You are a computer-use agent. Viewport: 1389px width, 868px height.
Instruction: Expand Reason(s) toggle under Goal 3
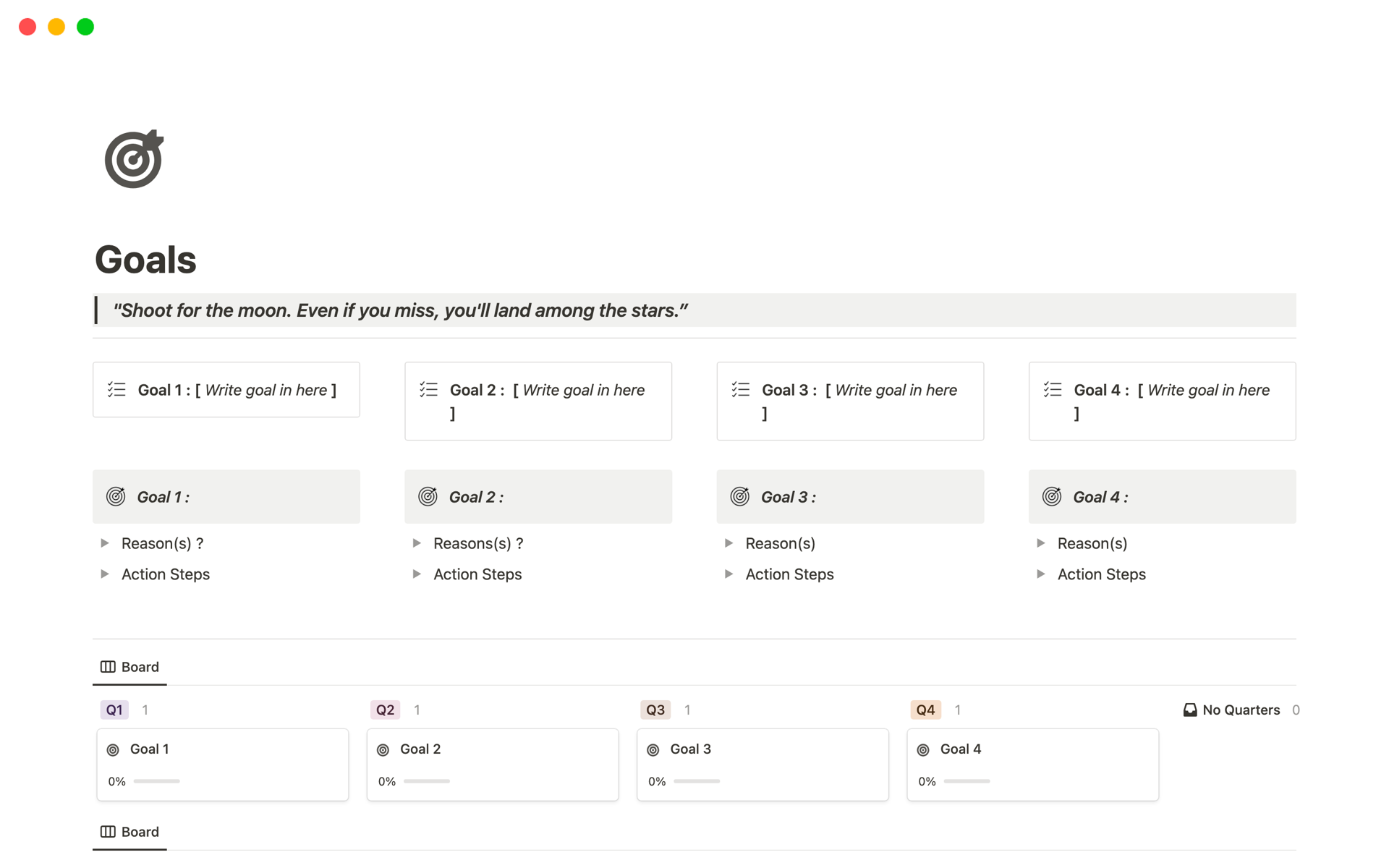pyautogui.click(x=729, y=543)
